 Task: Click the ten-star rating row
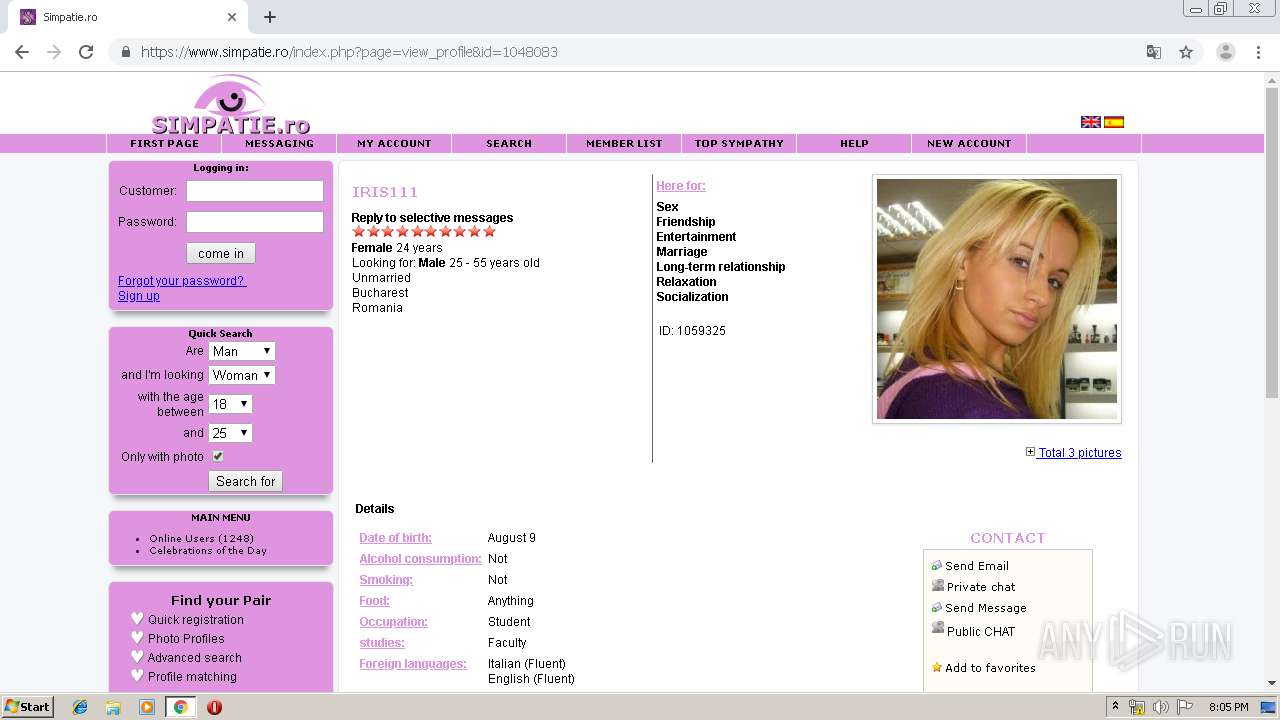click(424, 232)
